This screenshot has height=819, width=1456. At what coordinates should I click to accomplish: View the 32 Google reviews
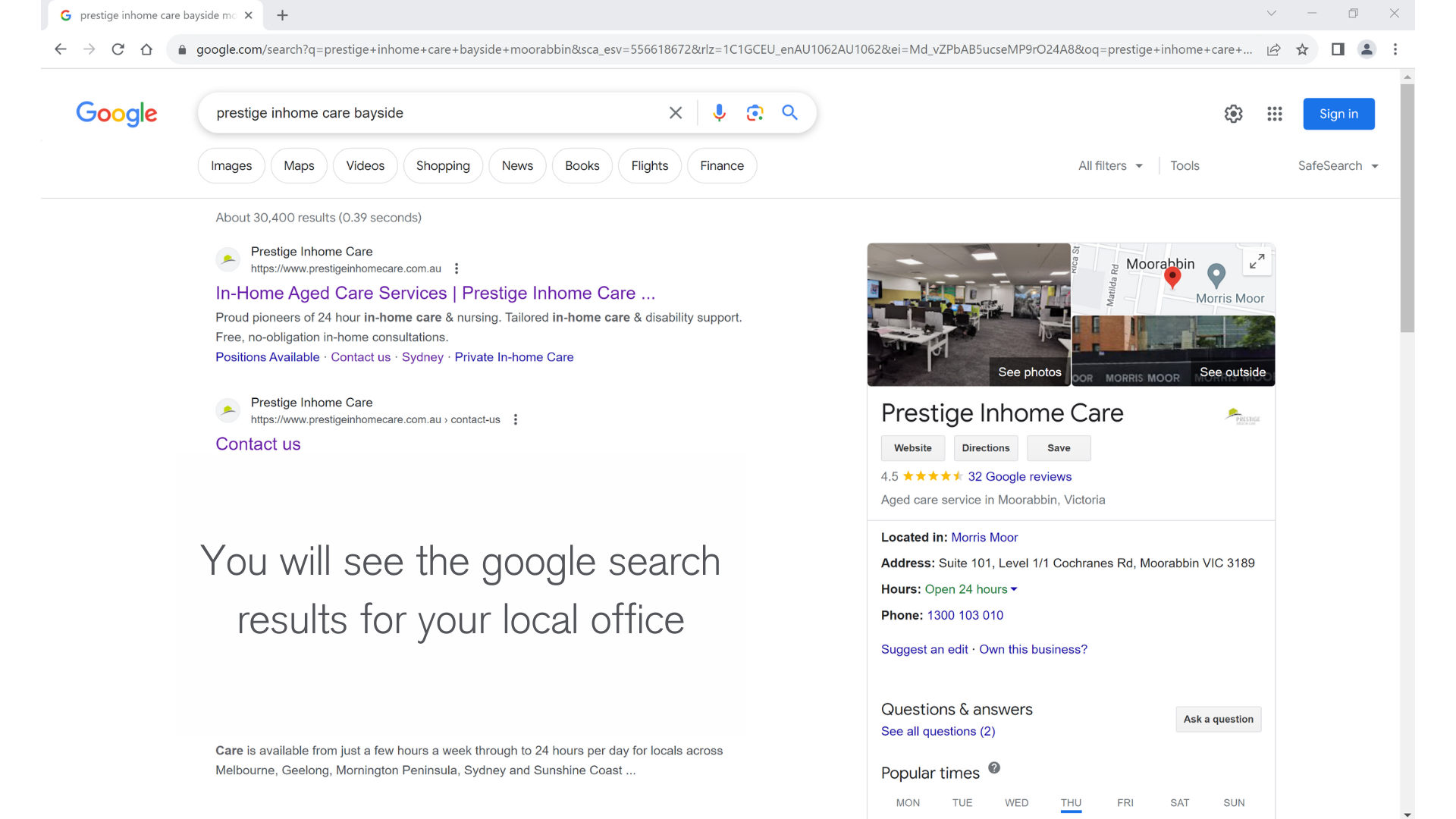point(1020,476)
